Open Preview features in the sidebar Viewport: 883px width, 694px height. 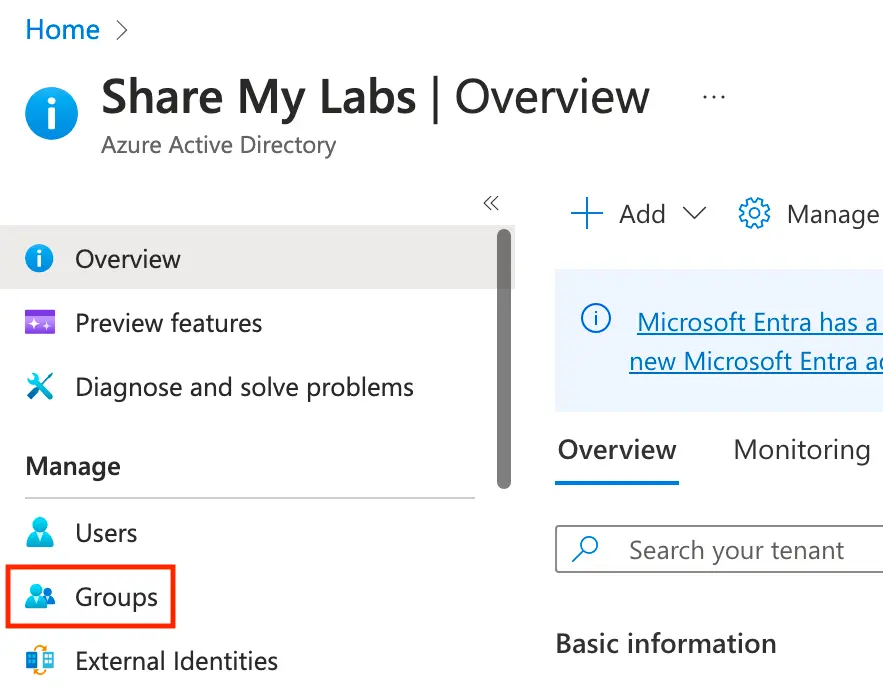pyautogui.click(x=168, y=323)
